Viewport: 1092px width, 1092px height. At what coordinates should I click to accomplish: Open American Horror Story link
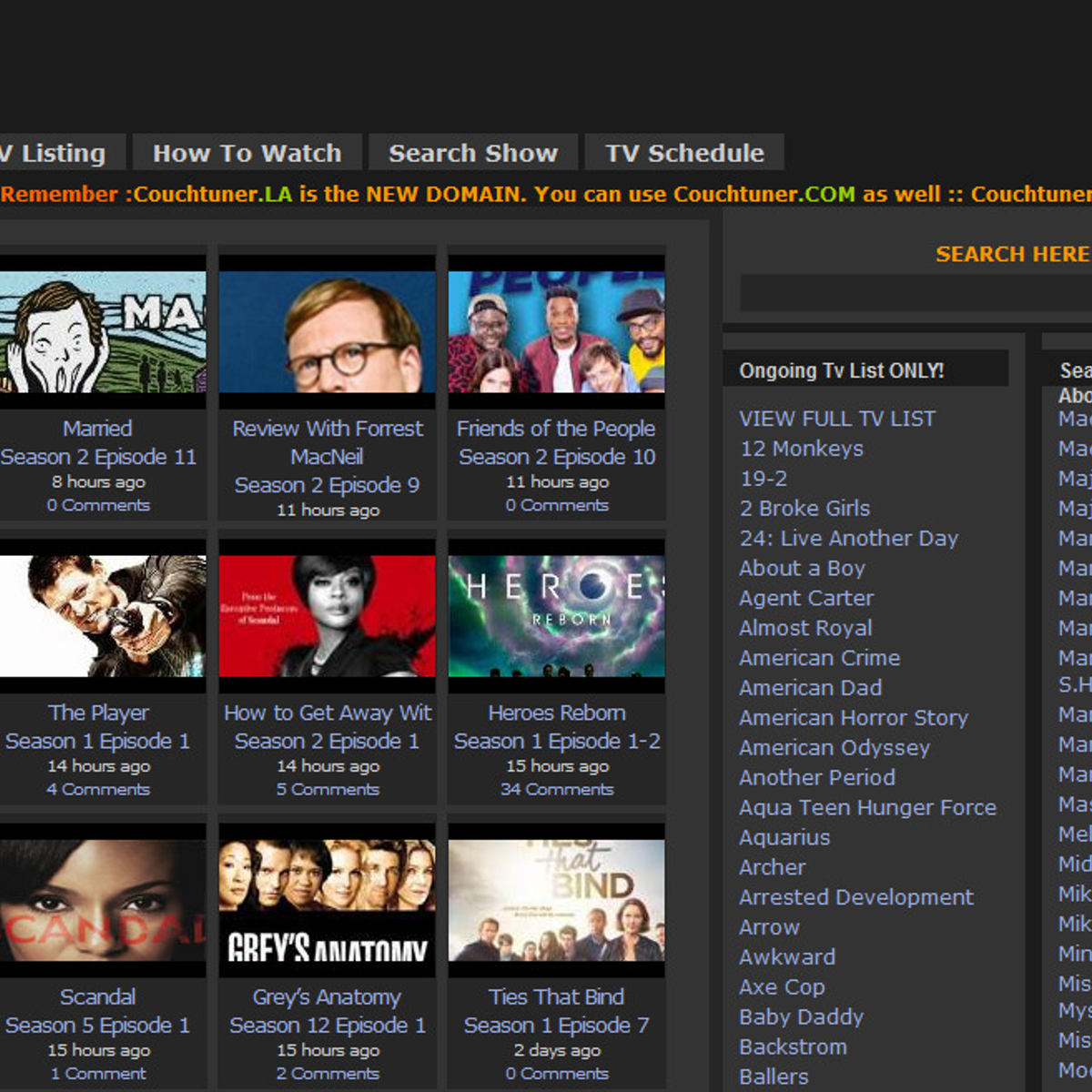coord(854,718)
